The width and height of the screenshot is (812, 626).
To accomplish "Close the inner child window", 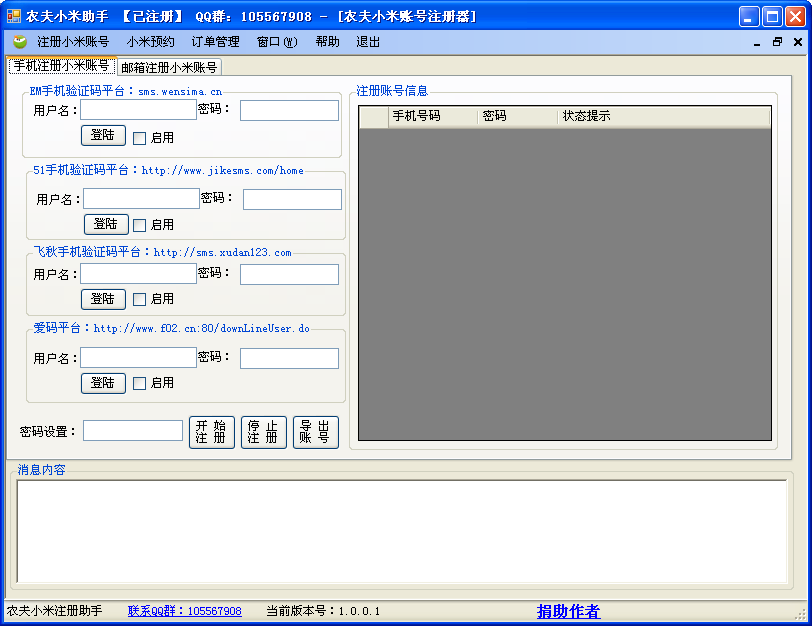I will pos(798,42).
